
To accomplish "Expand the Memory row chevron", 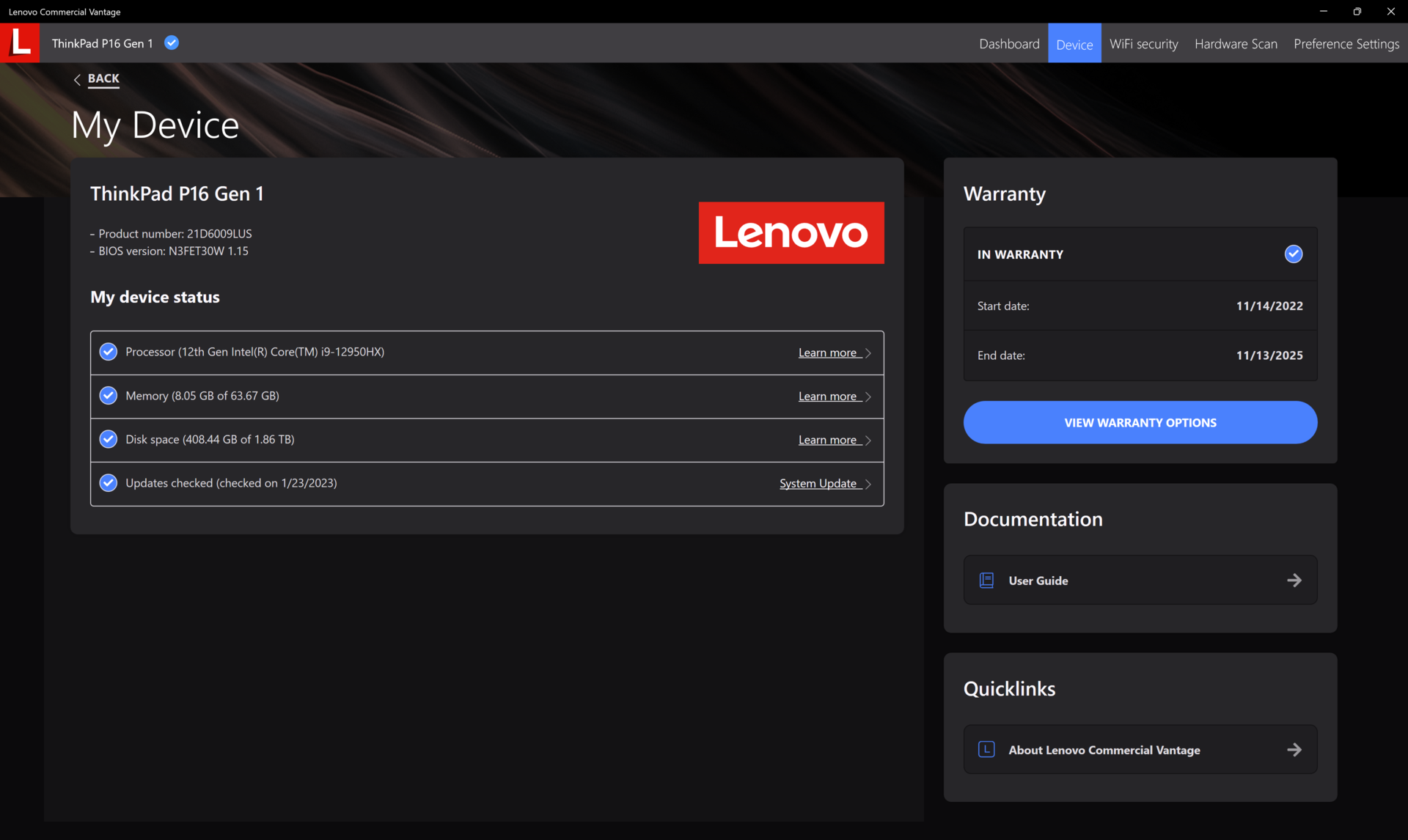I will [x=868, y=397].
